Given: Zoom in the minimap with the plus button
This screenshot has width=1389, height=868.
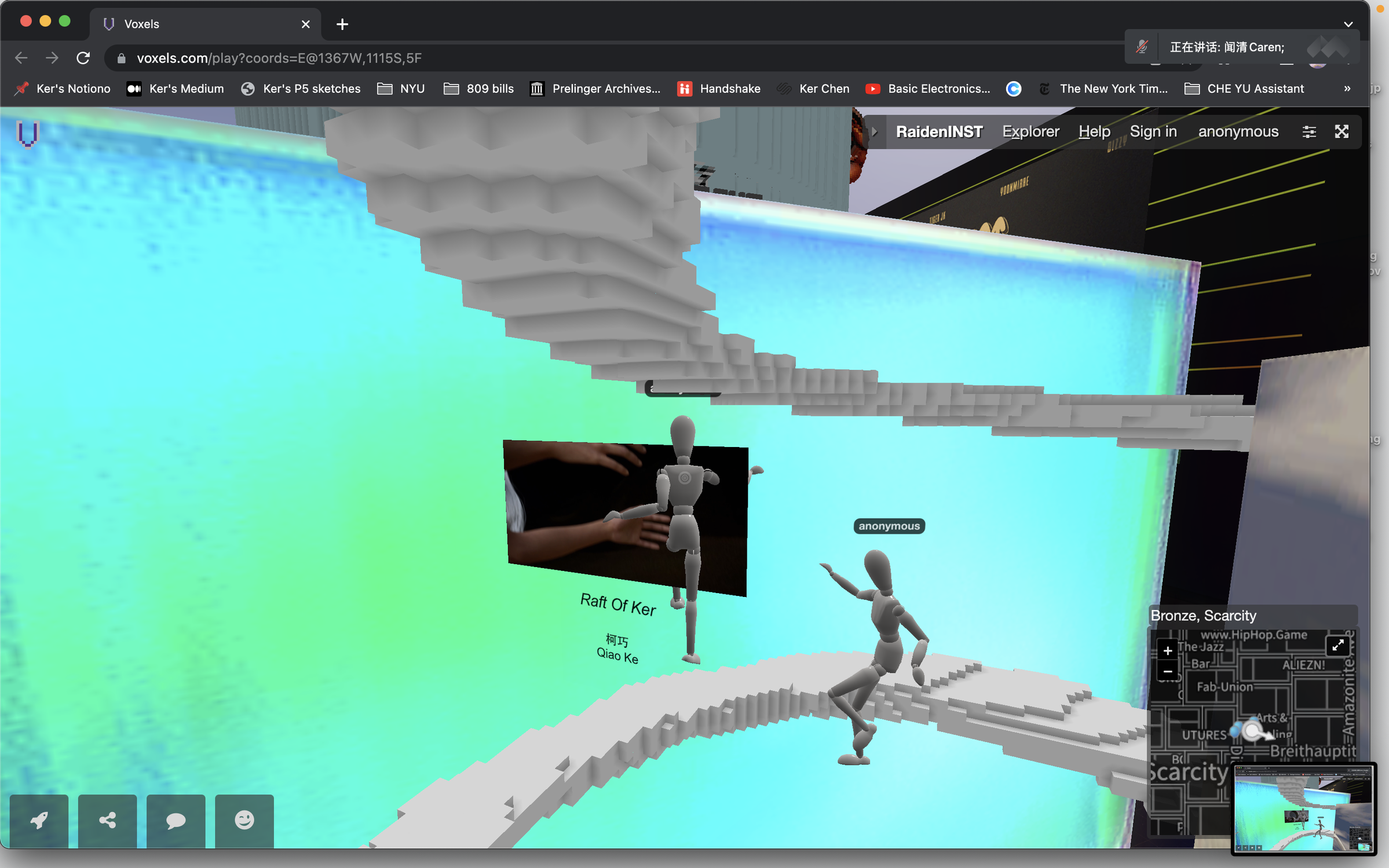Looking at the screenshot, I should (1167, 650).
